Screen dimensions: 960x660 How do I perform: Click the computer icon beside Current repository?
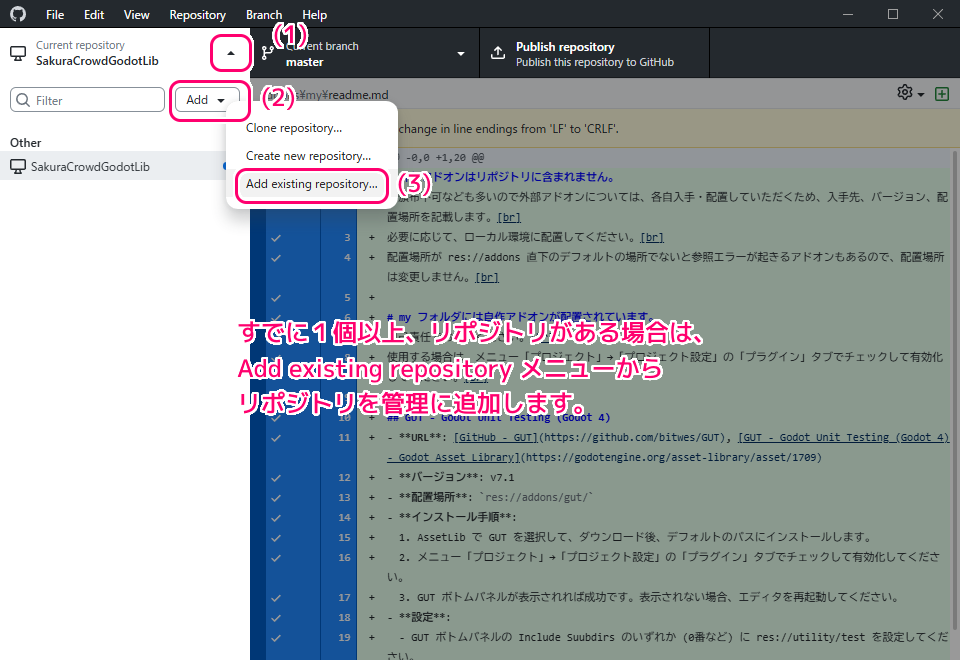click(x=18, y=54)
